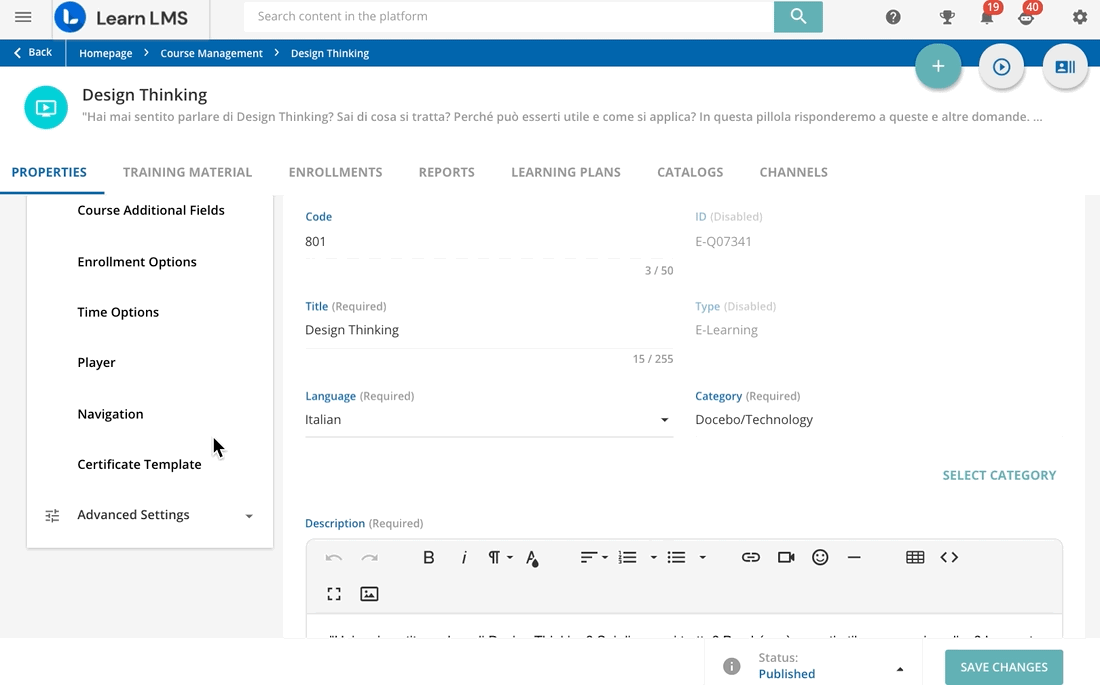Open bullet list style dropdown arrow
Image resolution: width=1100 pixels, height=685 pixels.
click(702, 557)
